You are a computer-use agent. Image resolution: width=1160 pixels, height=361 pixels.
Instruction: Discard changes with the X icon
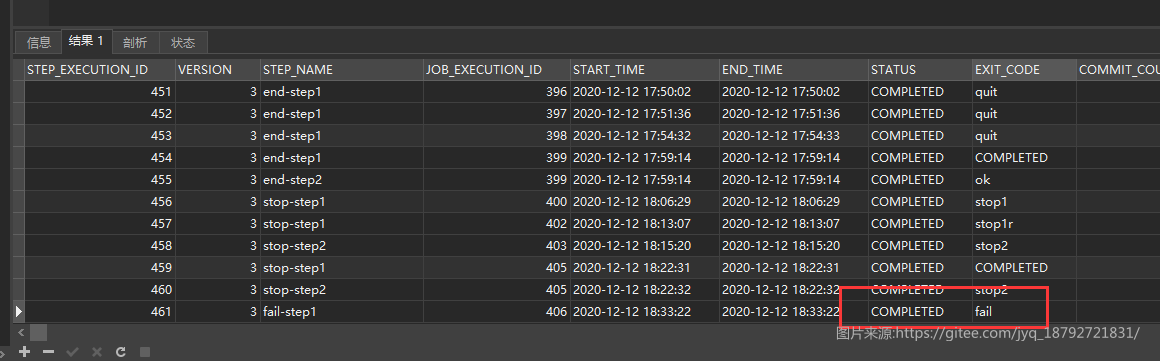96,351
